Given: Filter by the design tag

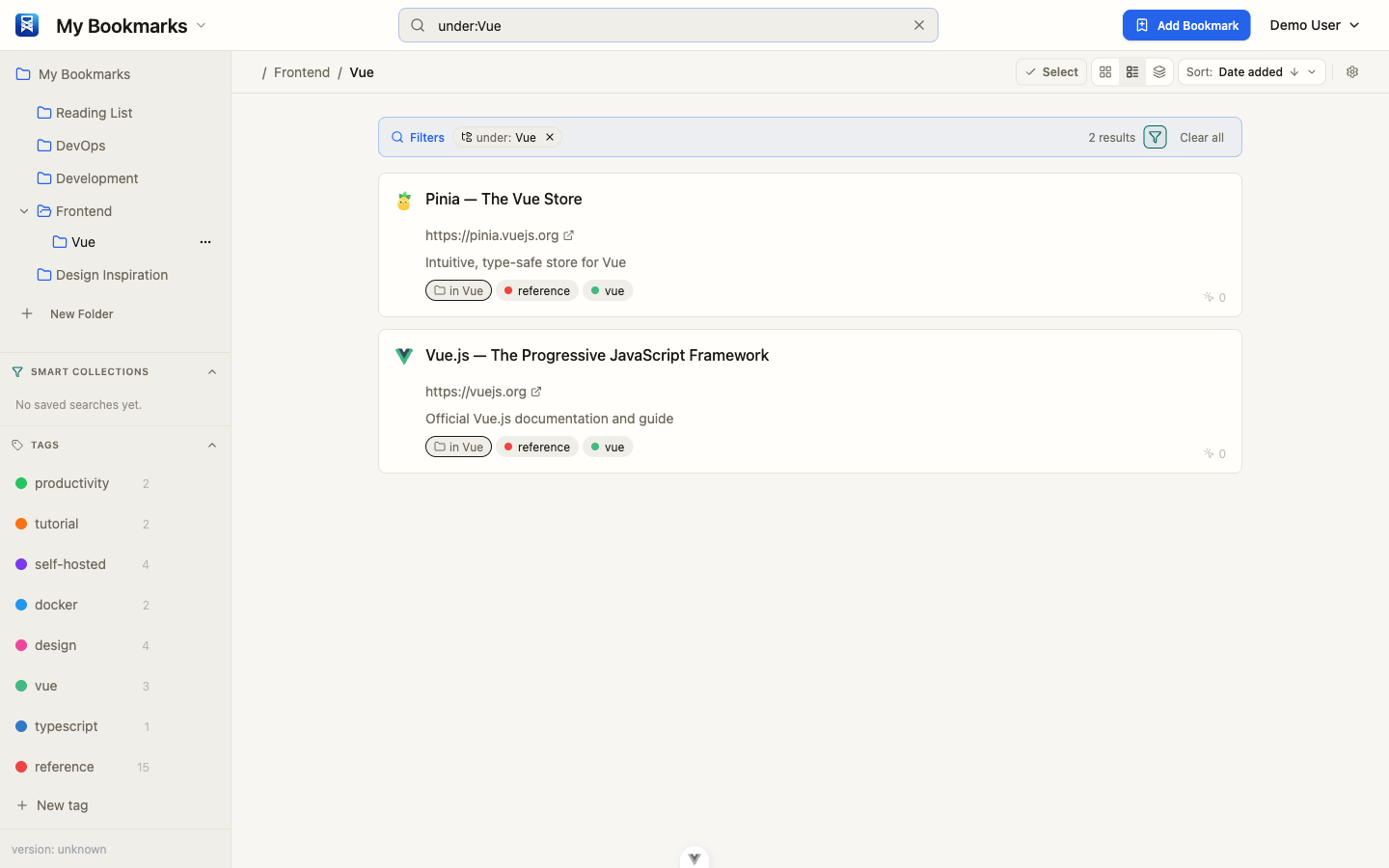Looking at the screenshot, I should (x=55, y=645).
